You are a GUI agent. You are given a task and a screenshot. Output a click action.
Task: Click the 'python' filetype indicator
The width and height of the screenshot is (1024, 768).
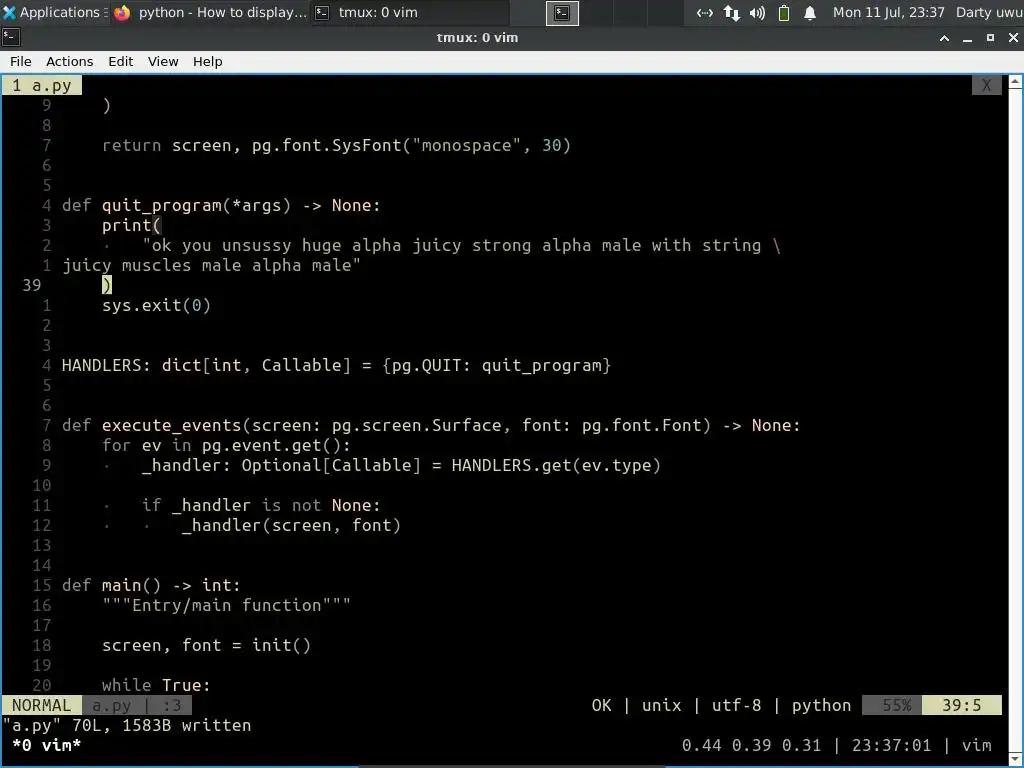pyautogui.click(x=821, y=705)
